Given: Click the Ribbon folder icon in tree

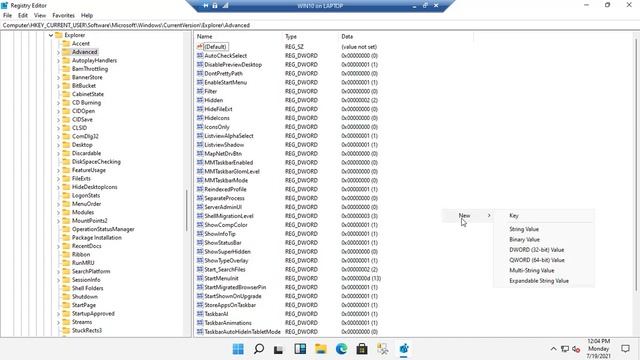Looking at the screenshot, I should point(66,254).
